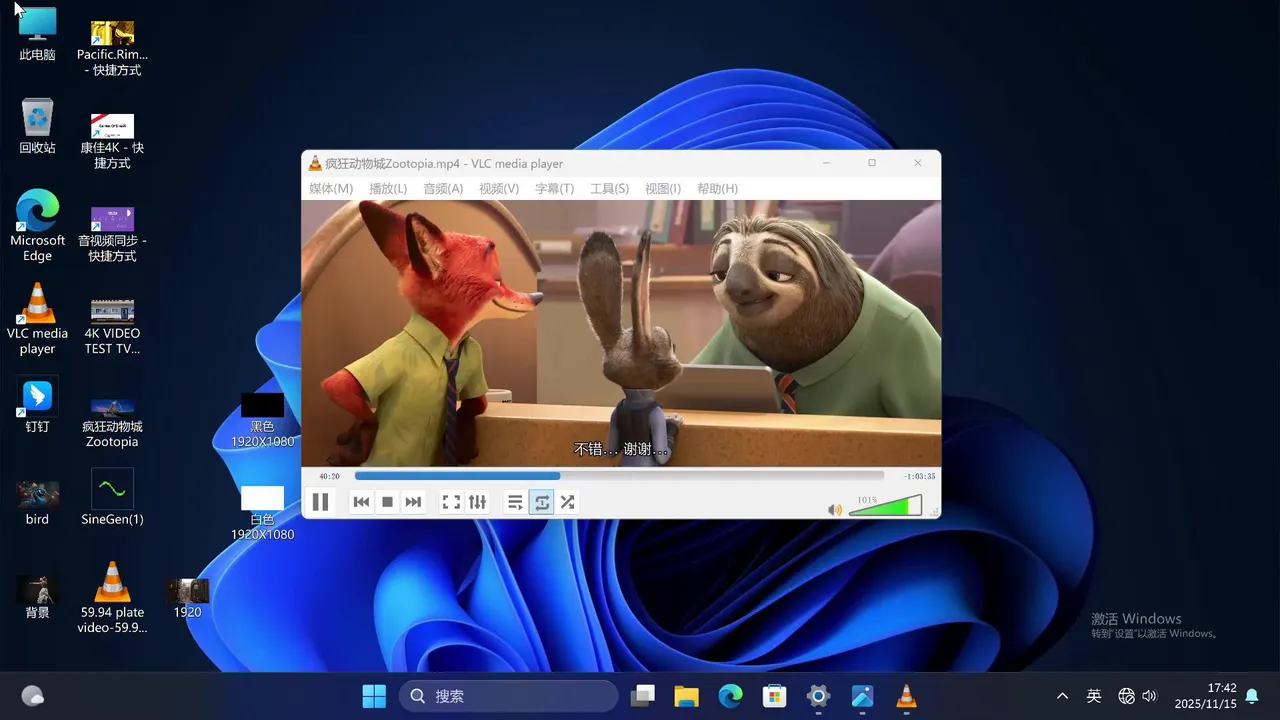This screenshot has height=720, width=1280.
Task: Switch to VLC via taskbar icon
Action: pyautogui.click(x=906, y=696)
